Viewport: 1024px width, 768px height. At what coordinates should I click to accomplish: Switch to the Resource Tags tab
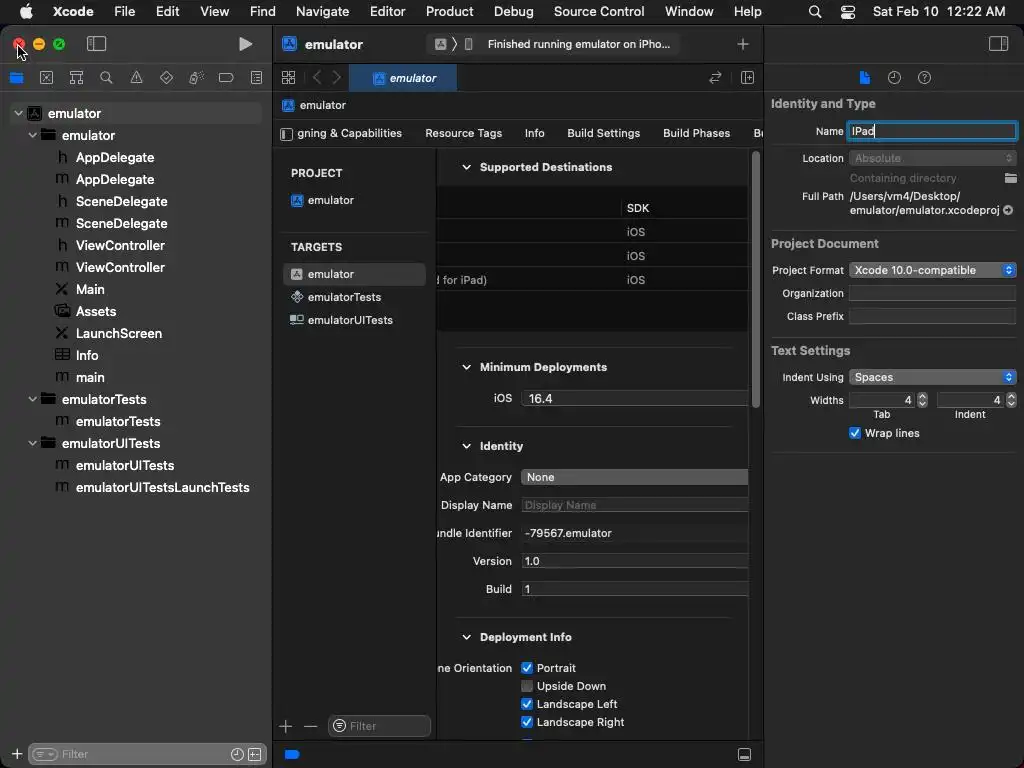463,133
